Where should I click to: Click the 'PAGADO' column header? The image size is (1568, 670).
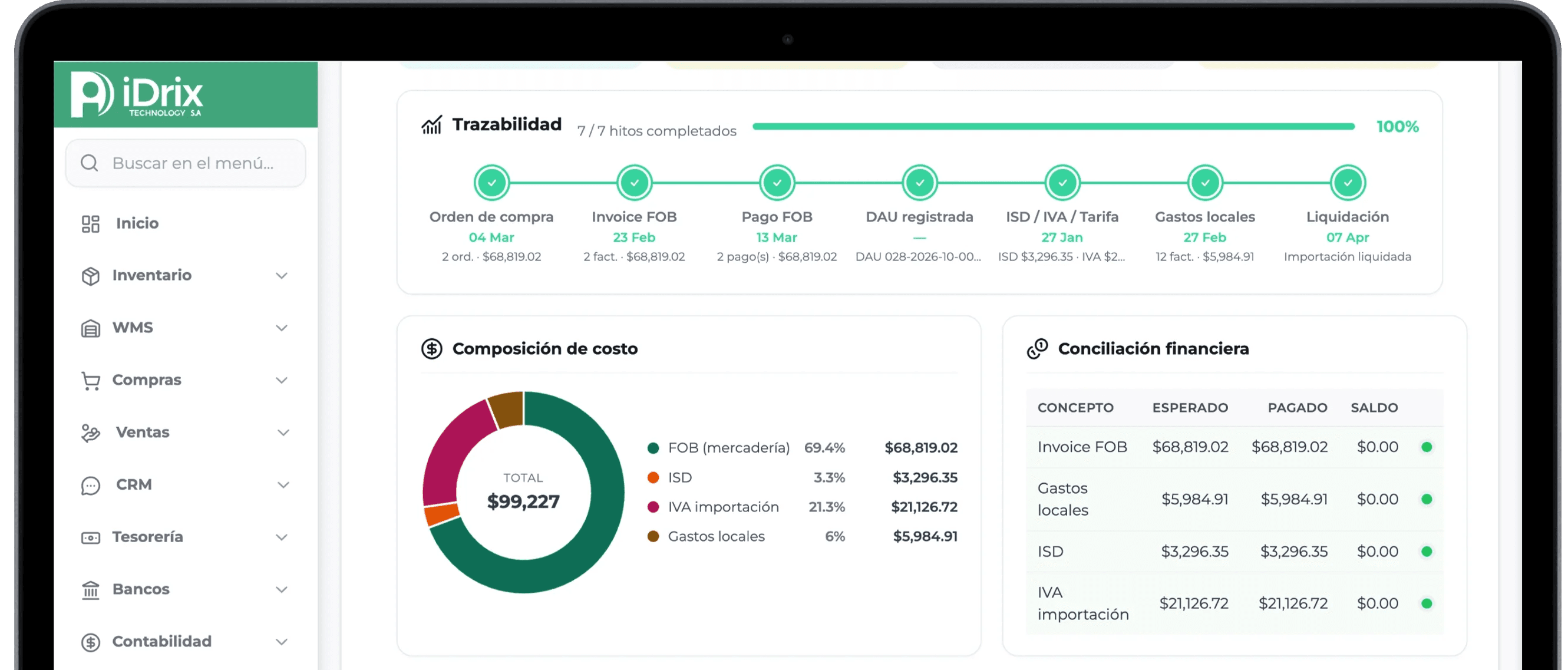point(1297,408)
